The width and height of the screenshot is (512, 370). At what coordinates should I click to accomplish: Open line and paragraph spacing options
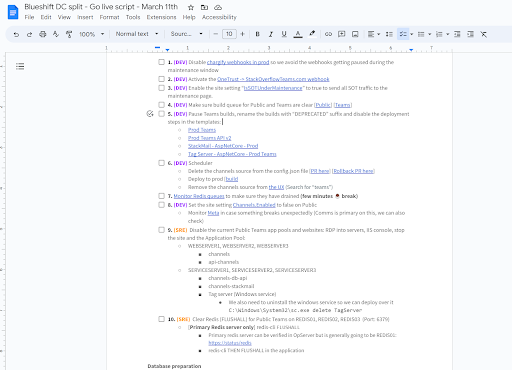(389, 34)
